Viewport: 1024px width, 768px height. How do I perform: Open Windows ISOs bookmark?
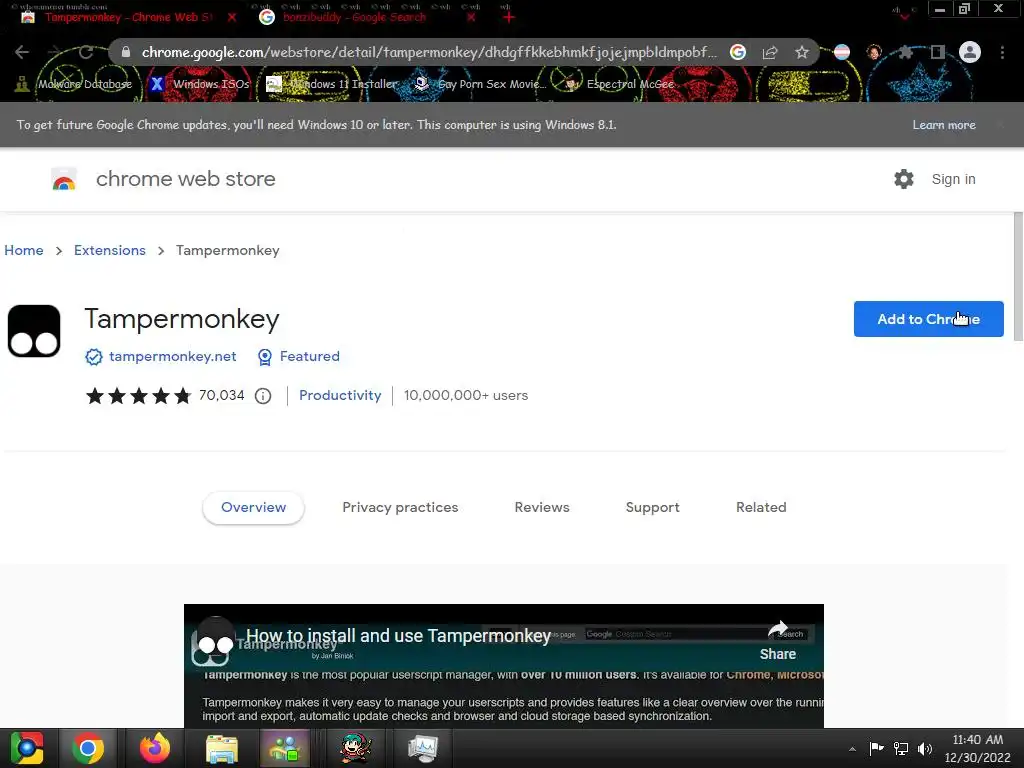[200, 84]
